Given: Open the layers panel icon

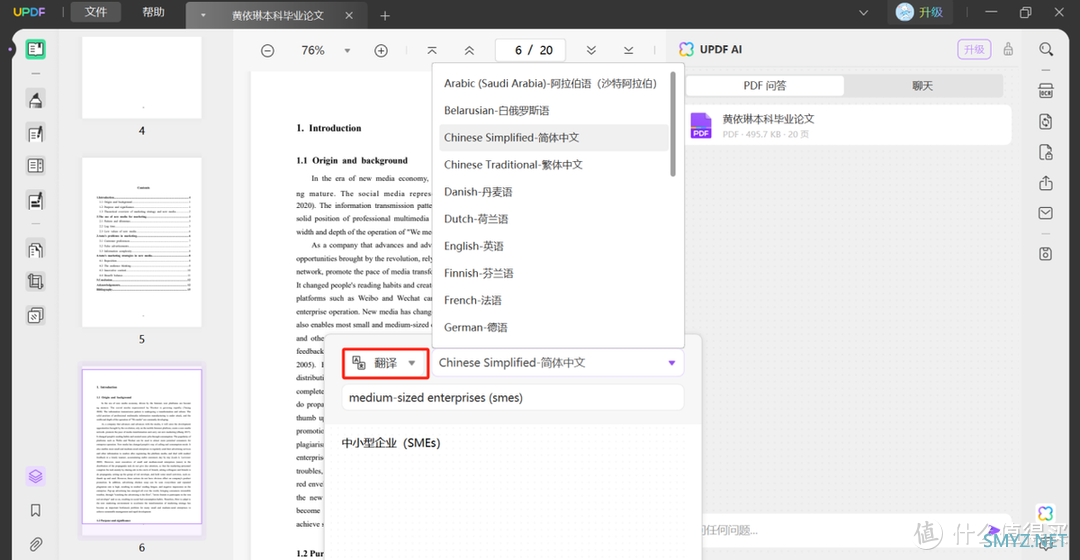Looking at the screenshot, I should point(36,476).
